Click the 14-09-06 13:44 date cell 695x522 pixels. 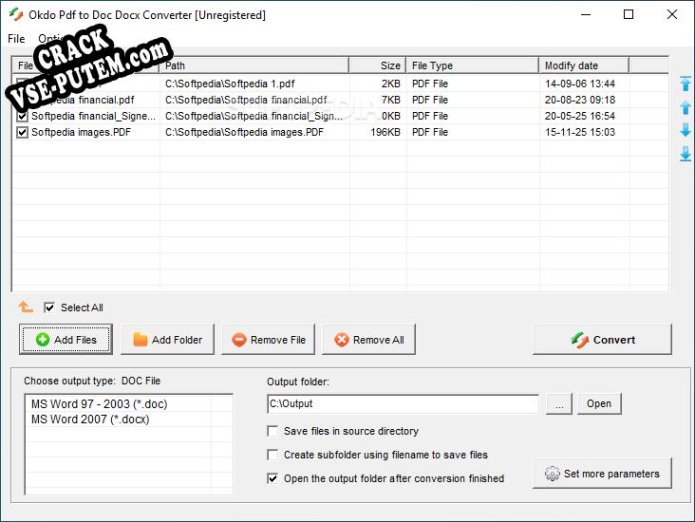pyautogui.click(x=580, y=84)
